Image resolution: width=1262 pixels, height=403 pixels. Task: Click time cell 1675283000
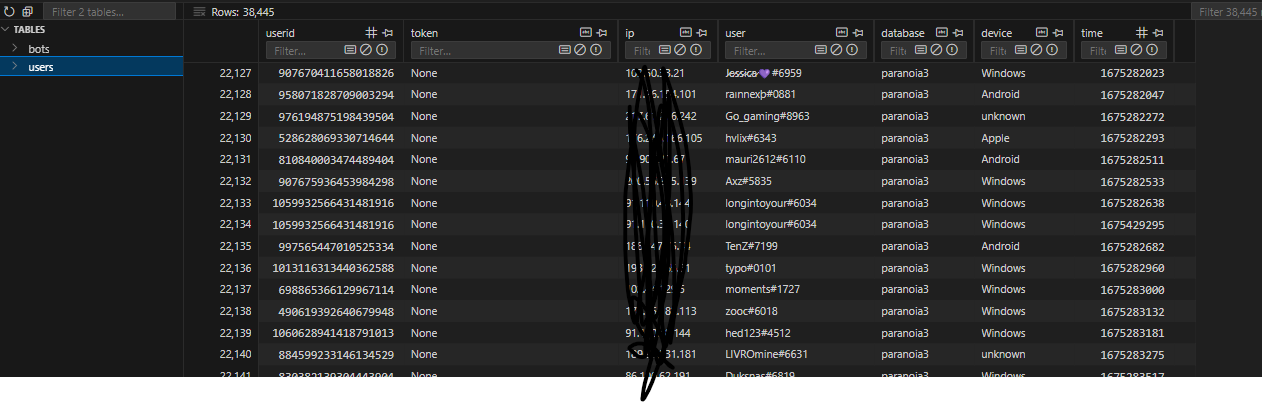coord(1132,290)
